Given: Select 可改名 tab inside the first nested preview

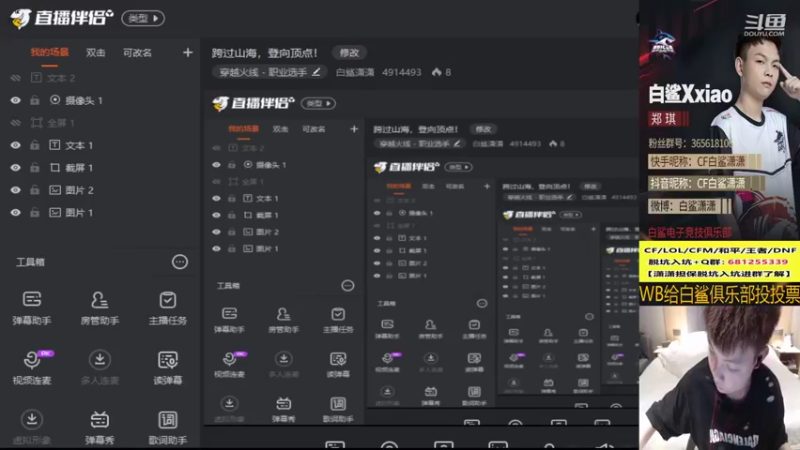Looking at the screenshot, I should 313,129.
